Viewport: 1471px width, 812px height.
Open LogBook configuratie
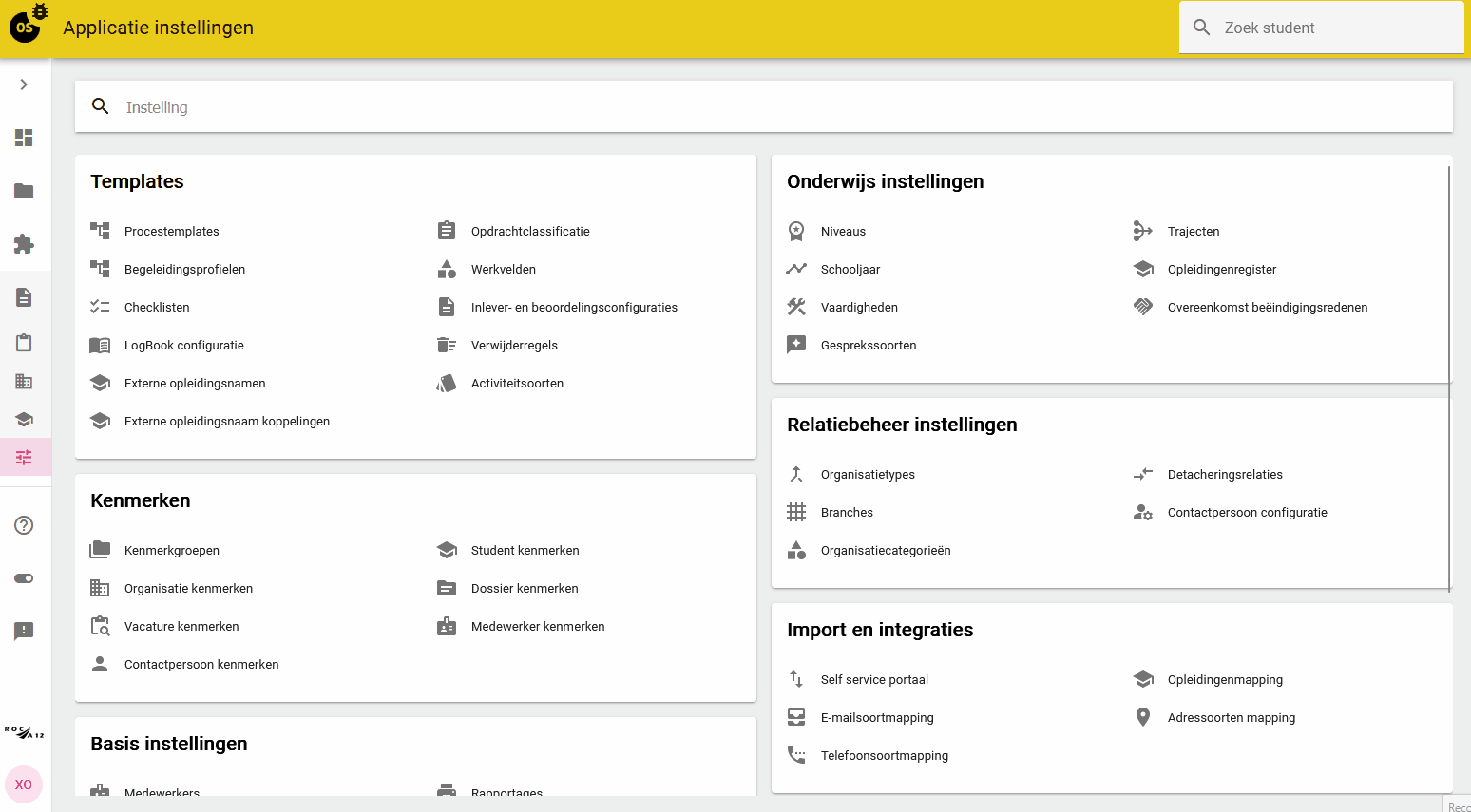click(183, 345)
